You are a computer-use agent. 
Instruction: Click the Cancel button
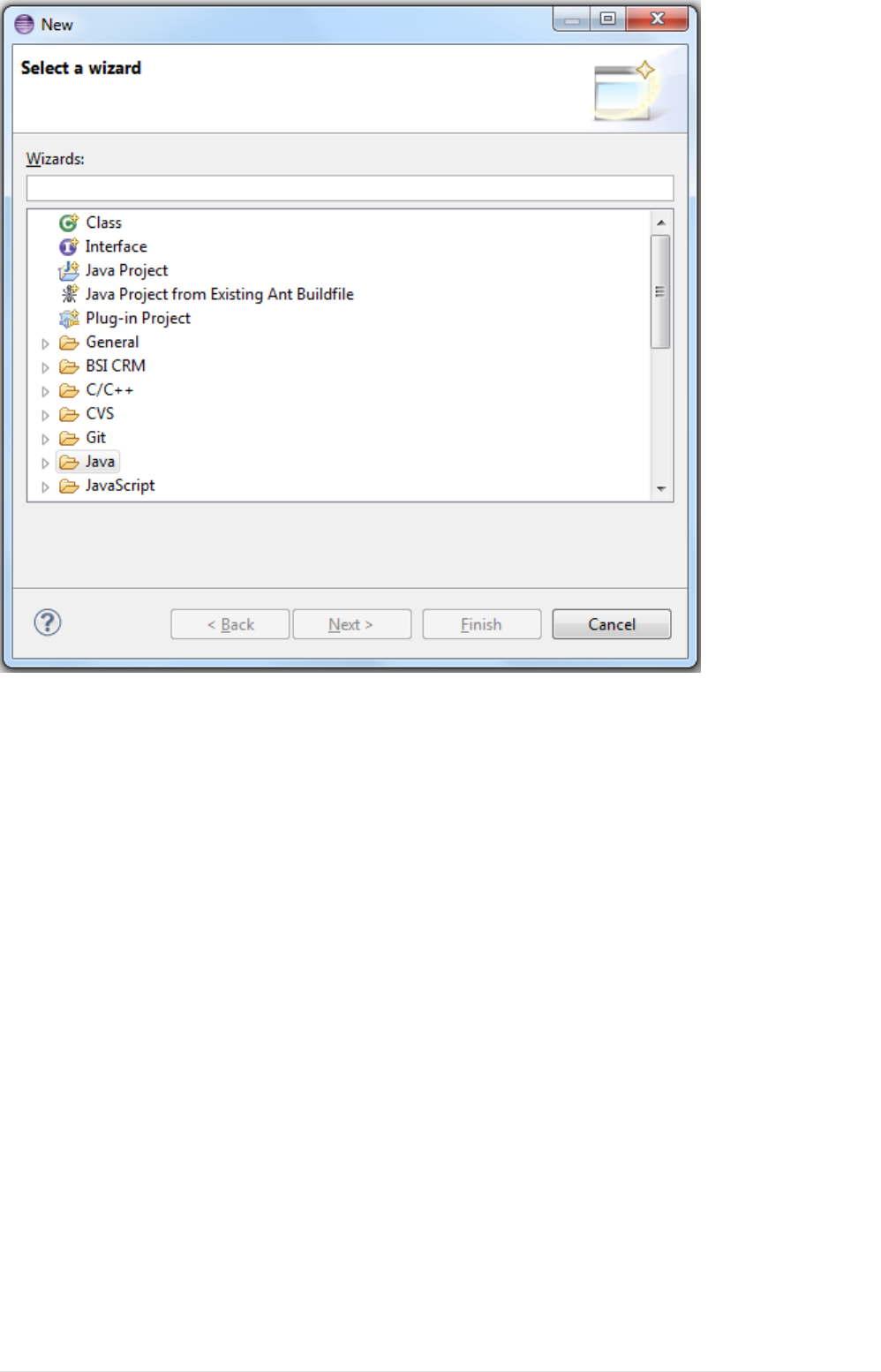point(612,624)
